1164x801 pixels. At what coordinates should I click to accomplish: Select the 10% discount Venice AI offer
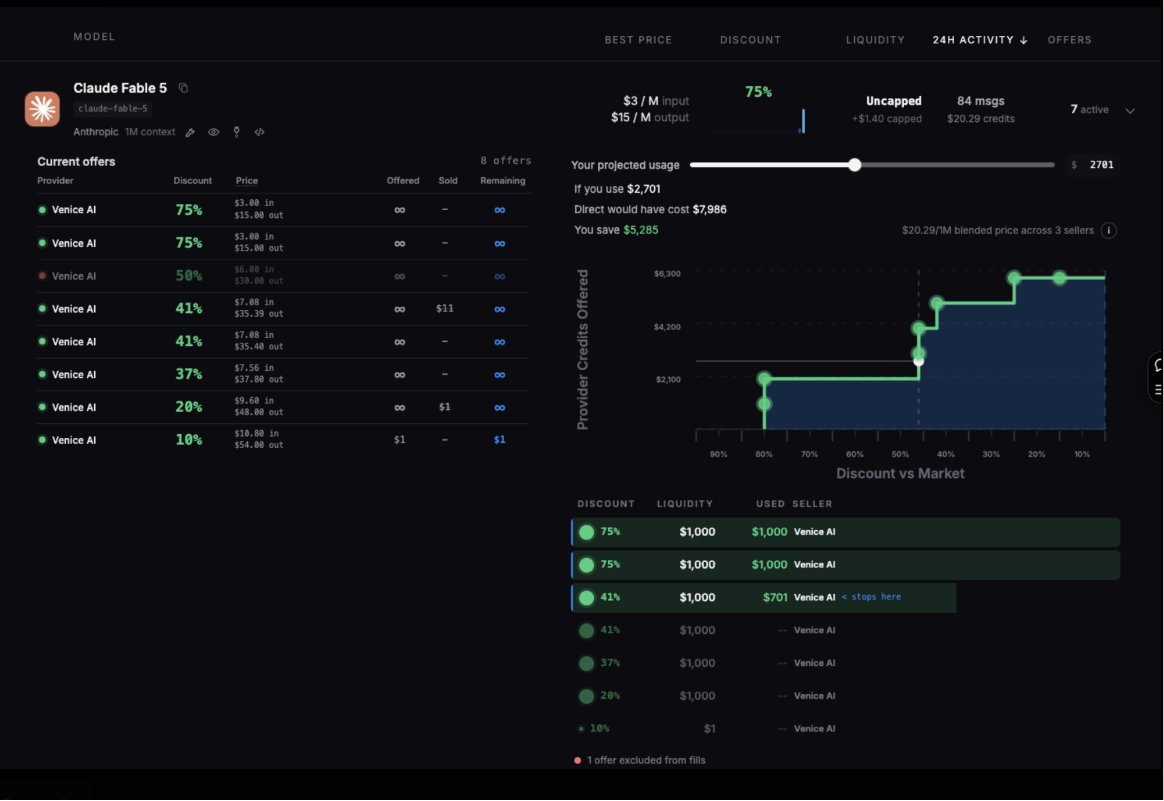tap(283, 440)
